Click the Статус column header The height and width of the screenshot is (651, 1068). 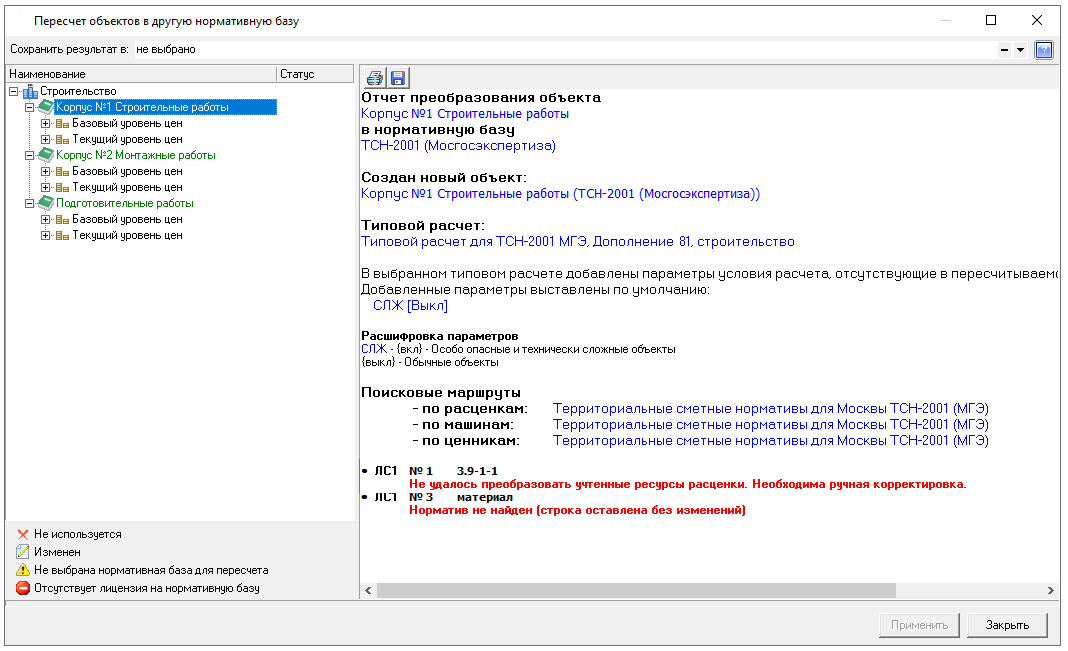coord(314,74)
